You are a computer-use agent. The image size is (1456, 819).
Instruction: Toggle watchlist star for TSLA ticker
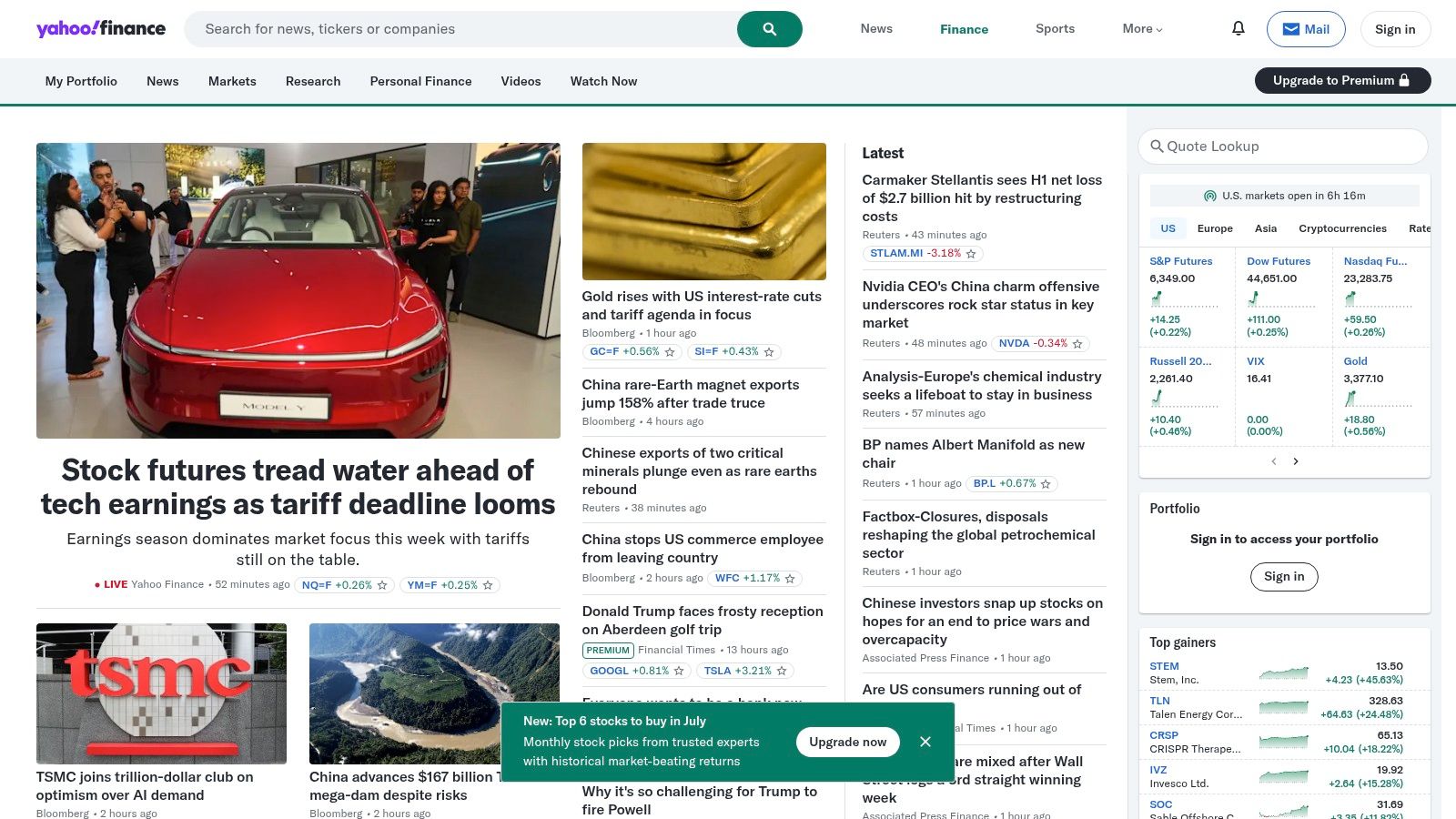(782, 672)
